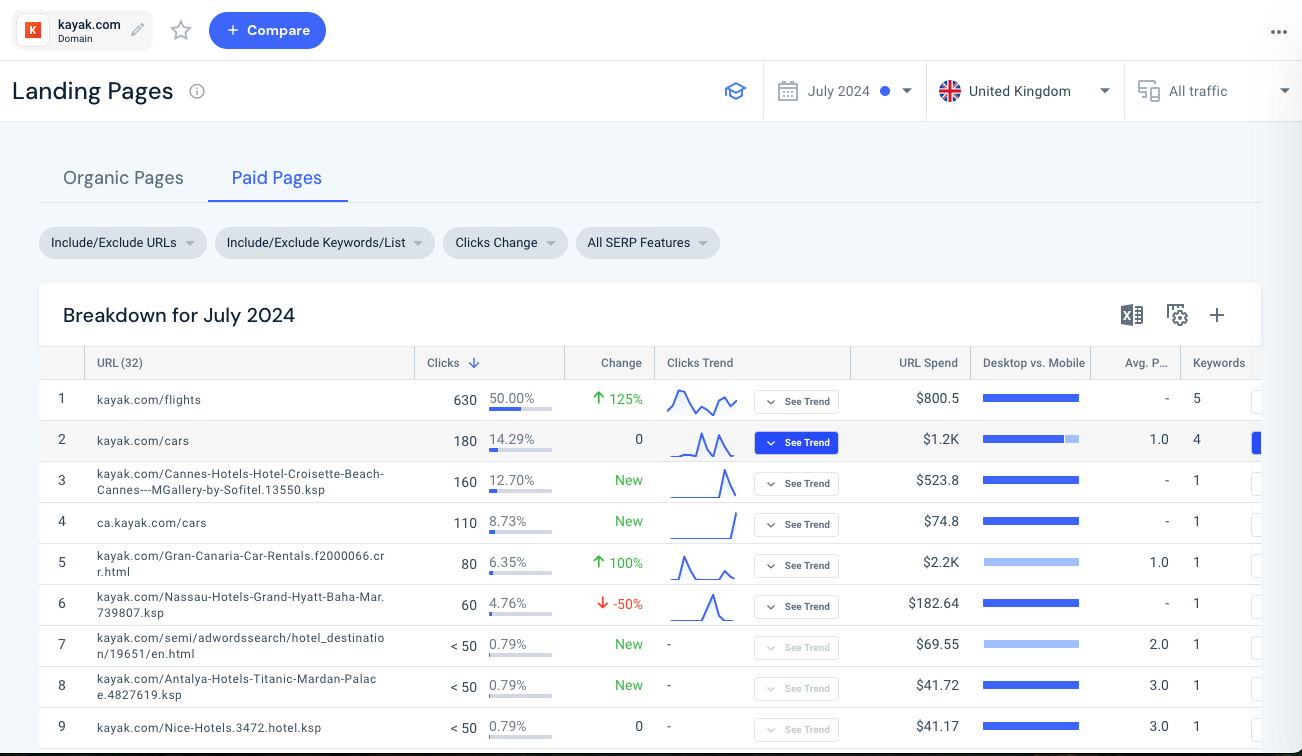Open the graduation cap learning icon
This screenshot has height=756, width=1302.
(735, 91)
